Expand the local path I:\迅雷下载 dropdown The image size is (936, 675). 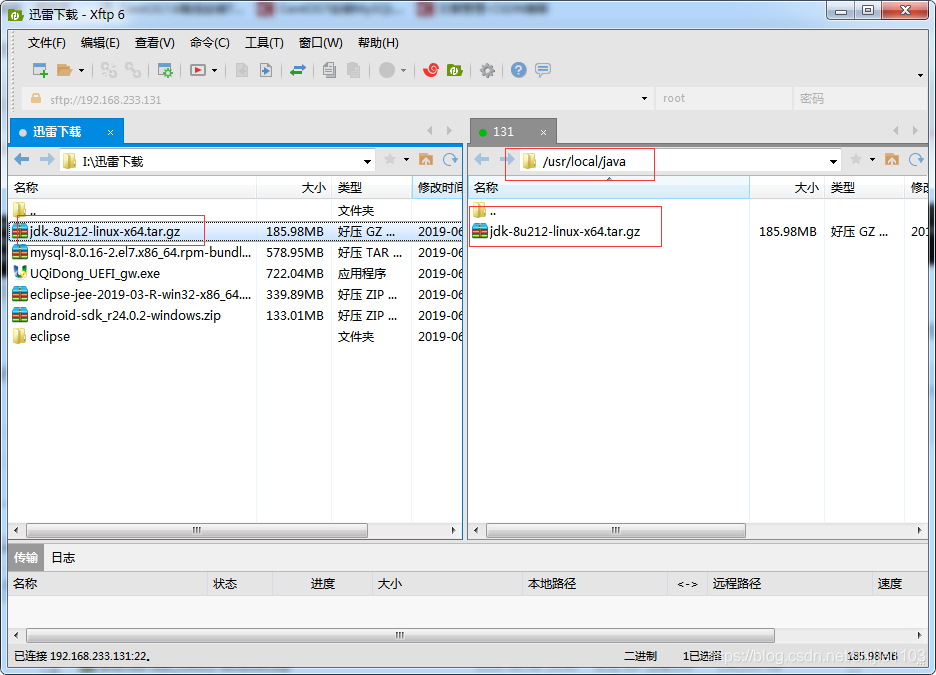point(367,162)
